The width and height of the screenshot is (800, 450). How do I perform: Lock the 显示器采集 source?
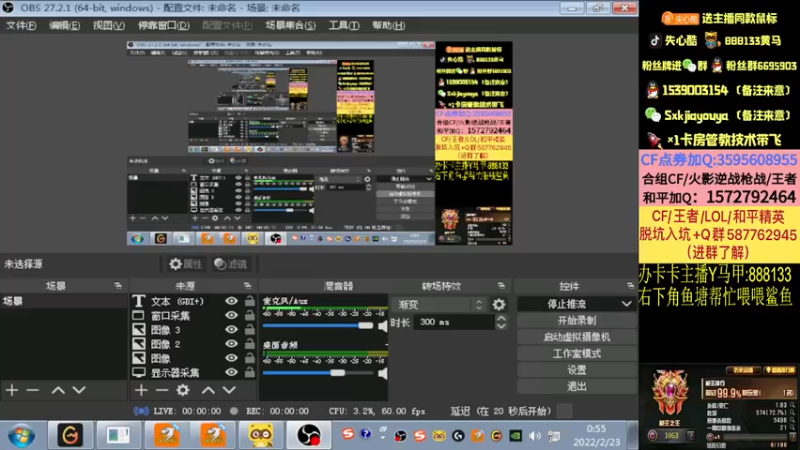click(x=249, y=372)
